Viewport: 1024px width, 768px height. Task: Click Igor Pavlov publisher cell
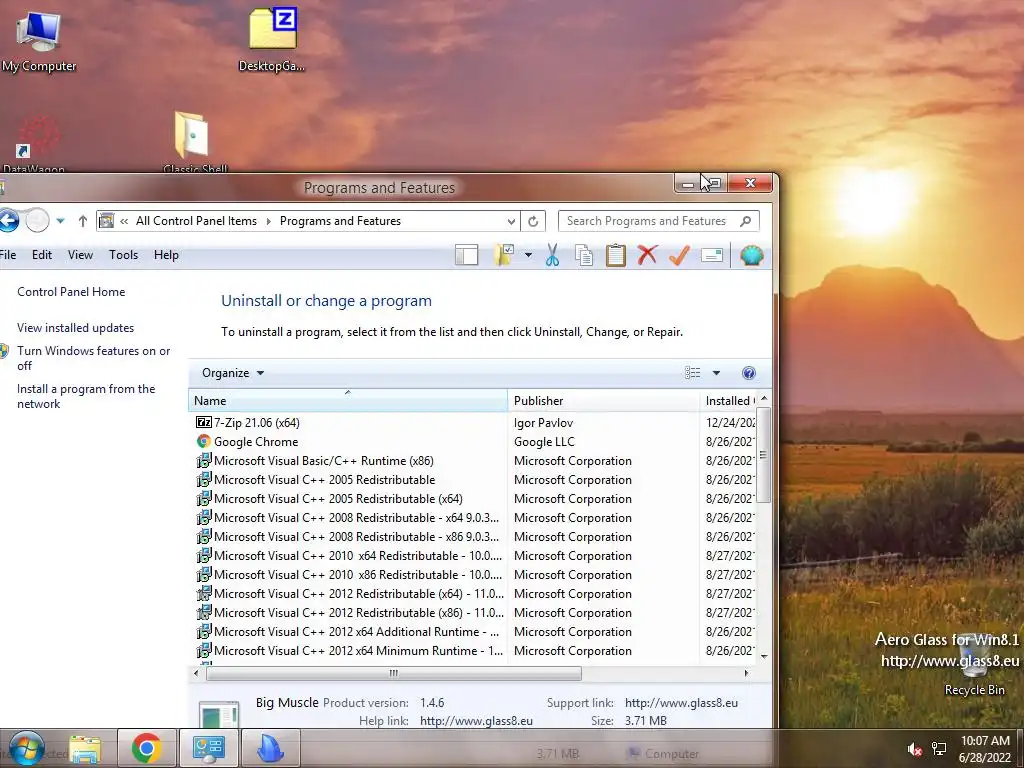543,423
